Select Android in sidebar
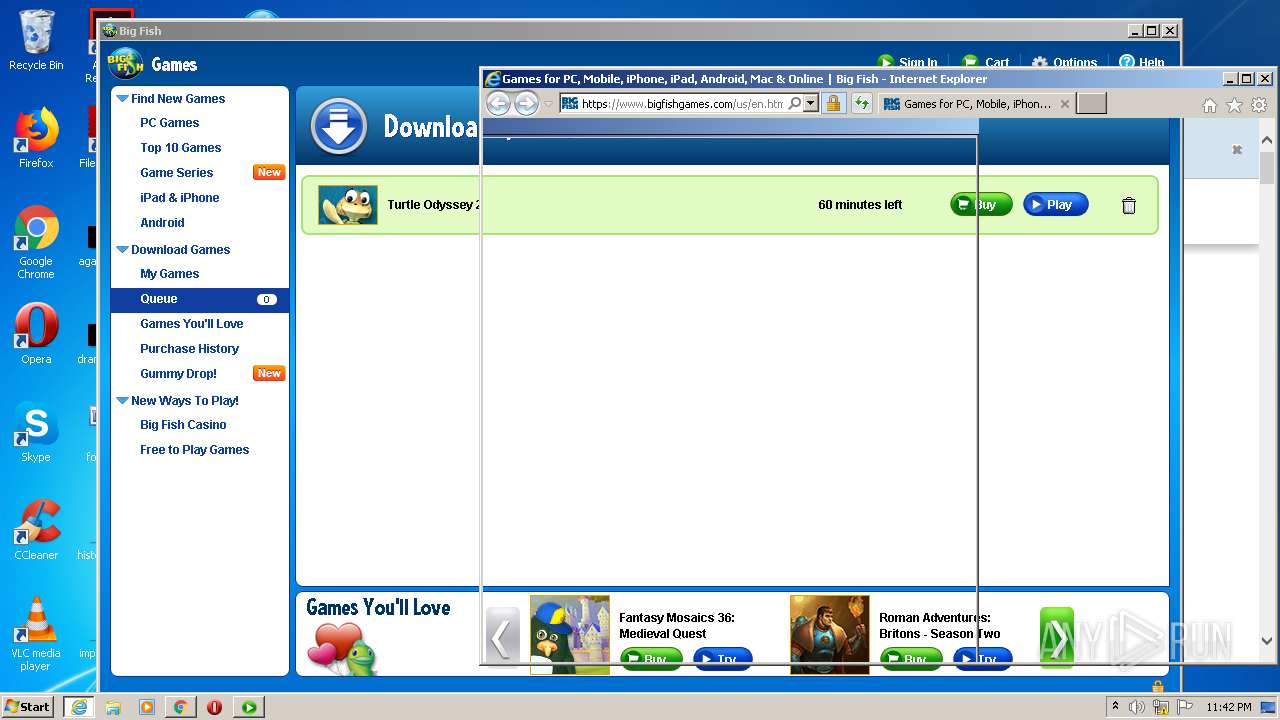This screenshot has width=1280, height=720. click(x=162, y=223)
